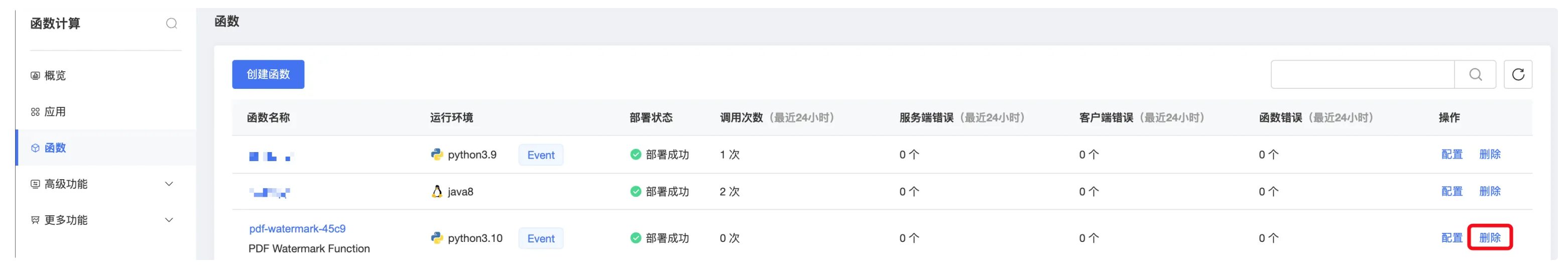
Task: Open the pdf-watermark-45c9 function link
Action: coord(297,228)
